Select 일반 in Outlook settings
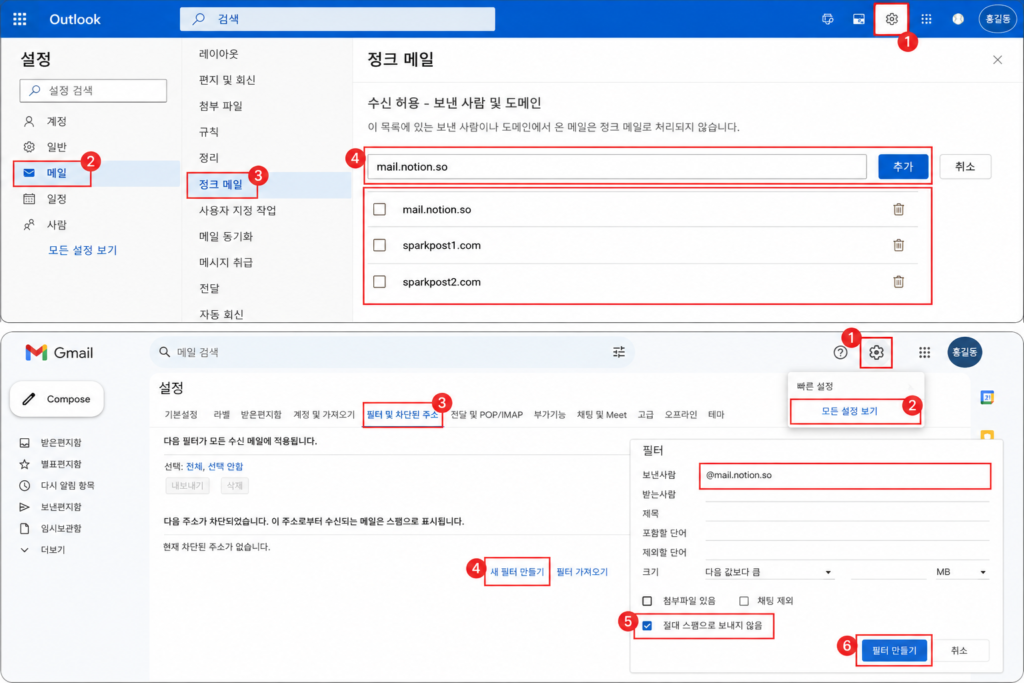This screenshot has height=683, width=1024. coord(56,147)
